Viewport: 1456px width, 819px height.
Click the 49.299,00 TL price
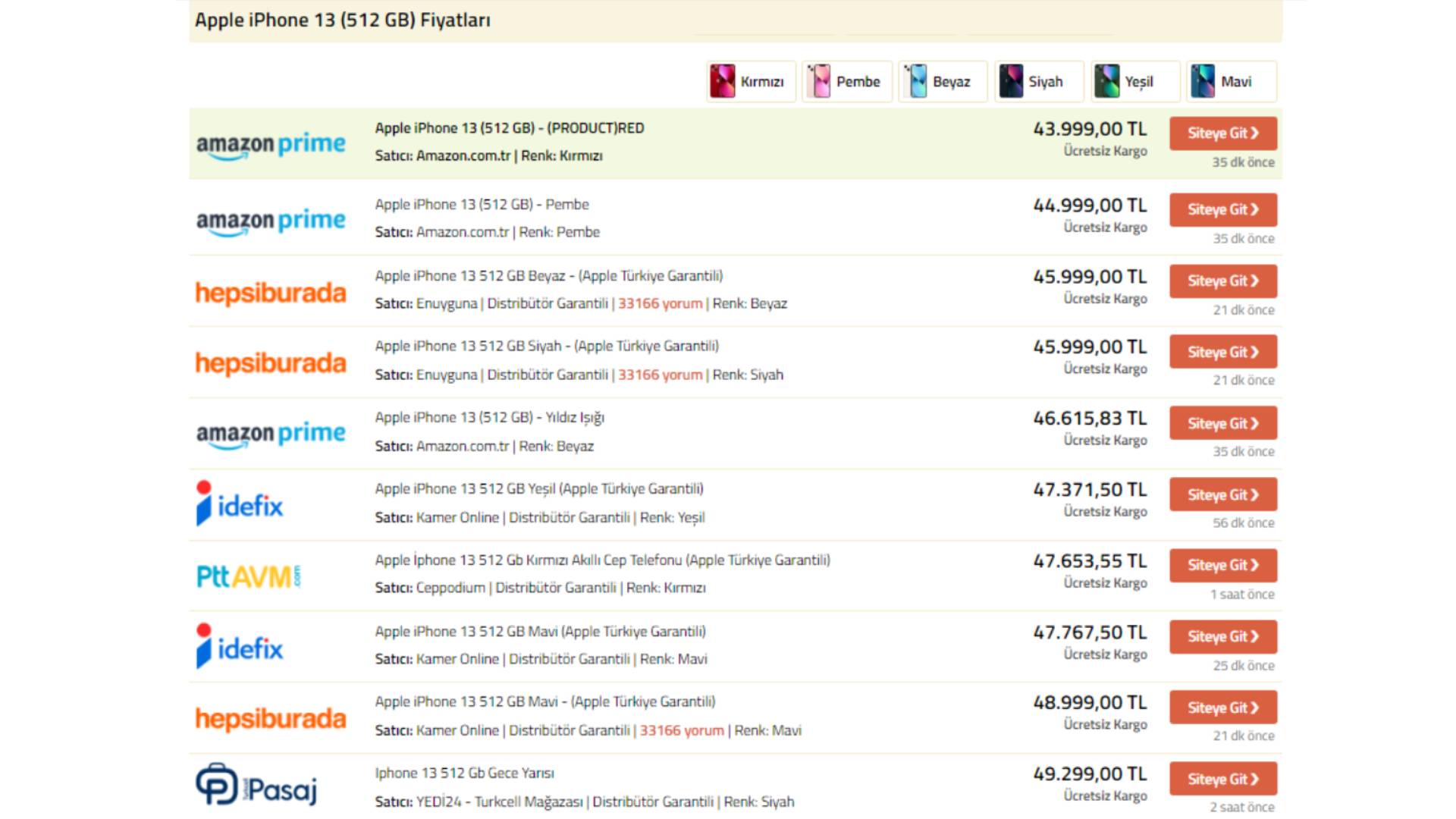1090,775
